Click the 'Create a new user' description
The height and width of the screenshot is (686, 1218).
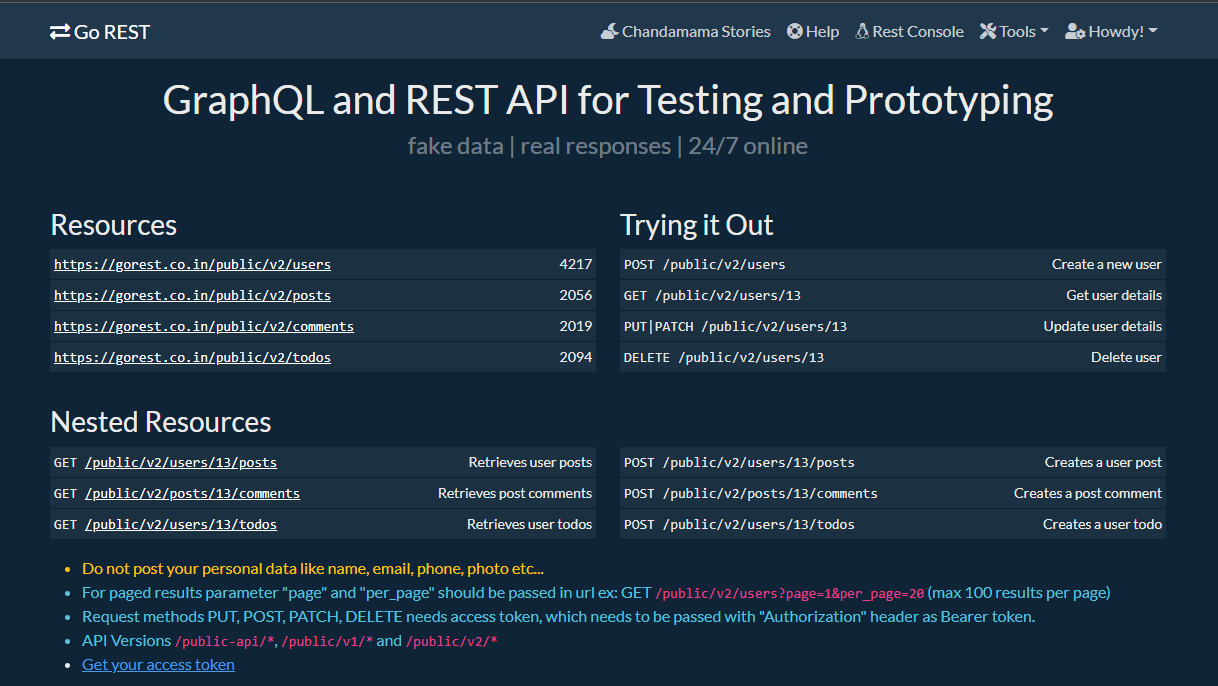1107,265
